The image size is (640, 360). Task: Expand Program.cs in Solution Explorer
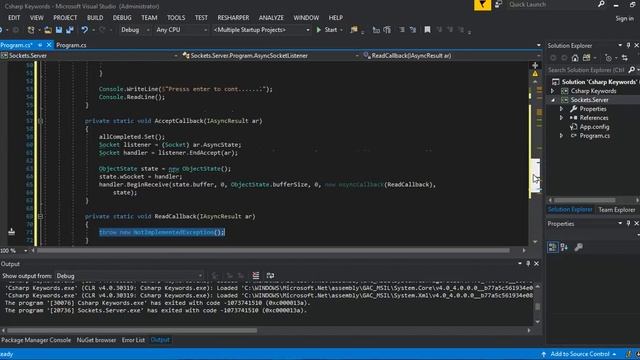pos(561,136)
